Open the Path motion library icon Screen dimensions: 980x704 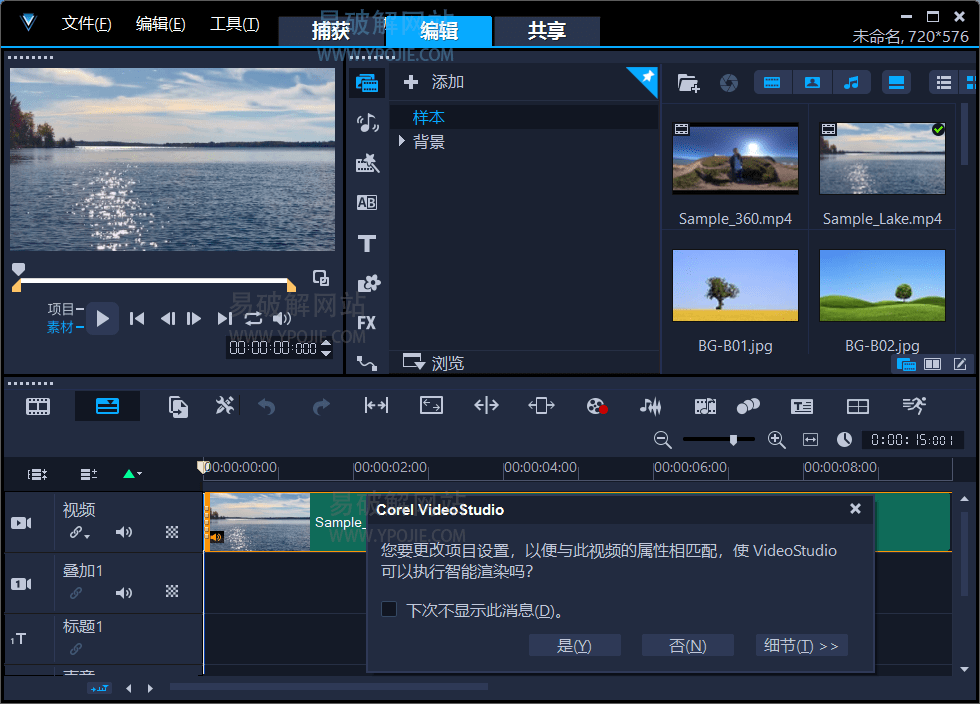[367, 363]
